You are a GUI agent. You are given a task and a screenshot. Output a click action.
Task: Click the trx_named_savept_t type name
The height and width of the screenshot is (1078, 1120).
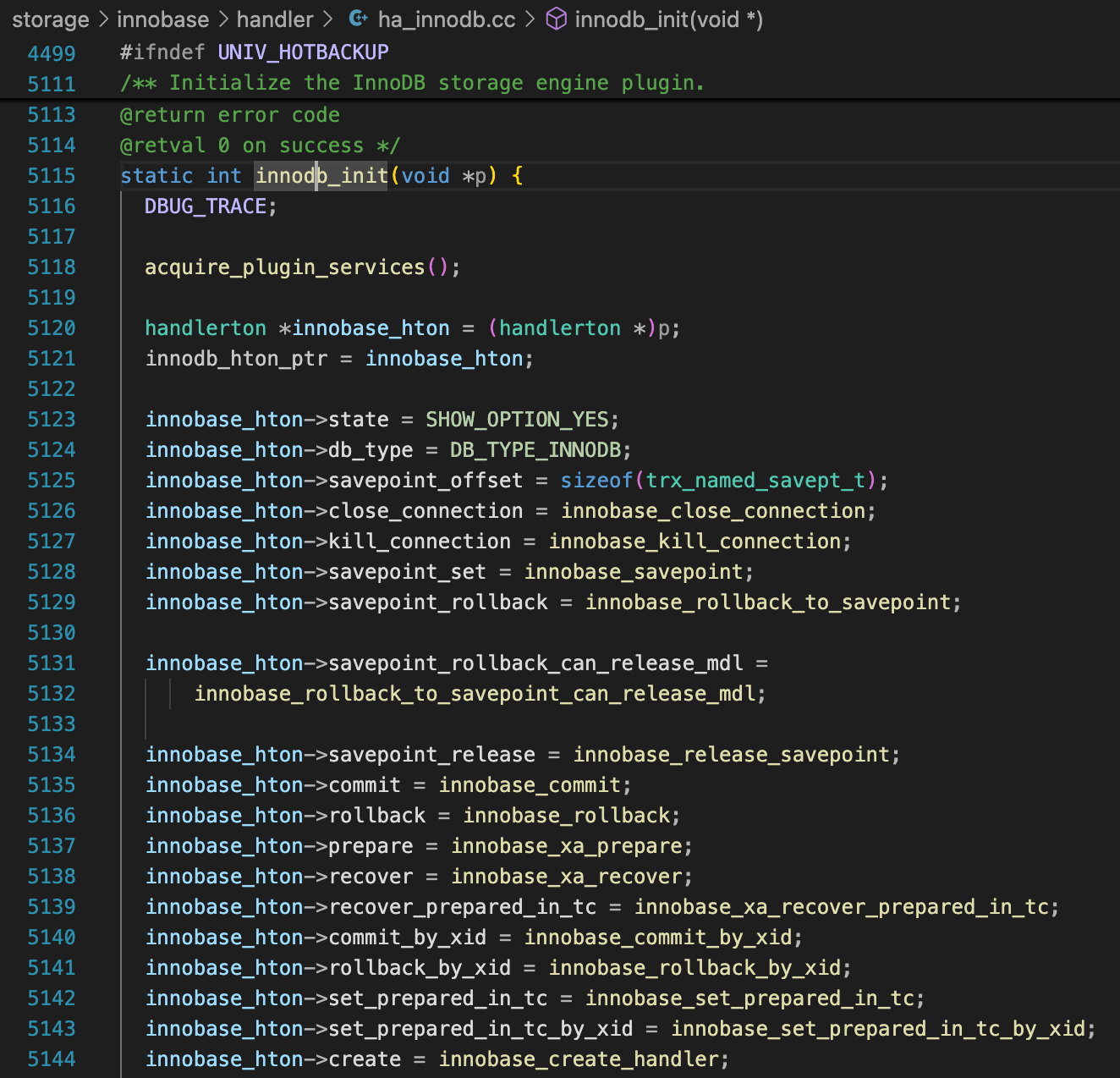[x=755, y=481]
